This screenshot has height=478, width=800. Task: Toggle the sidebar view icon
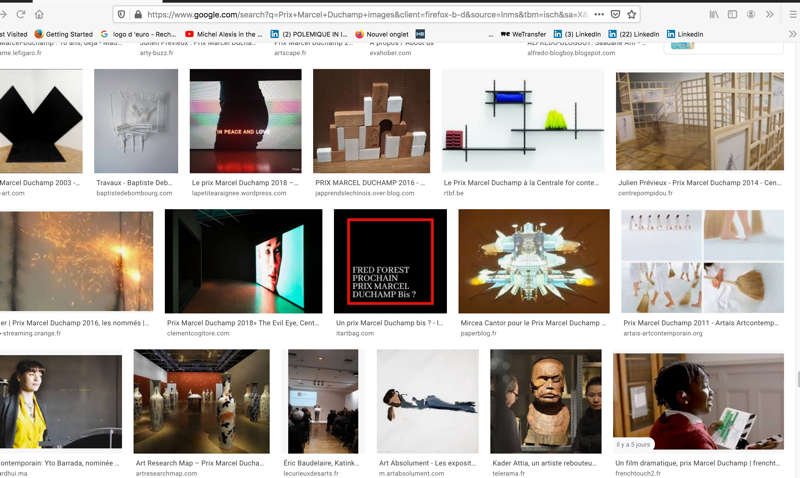coord(732,14)
